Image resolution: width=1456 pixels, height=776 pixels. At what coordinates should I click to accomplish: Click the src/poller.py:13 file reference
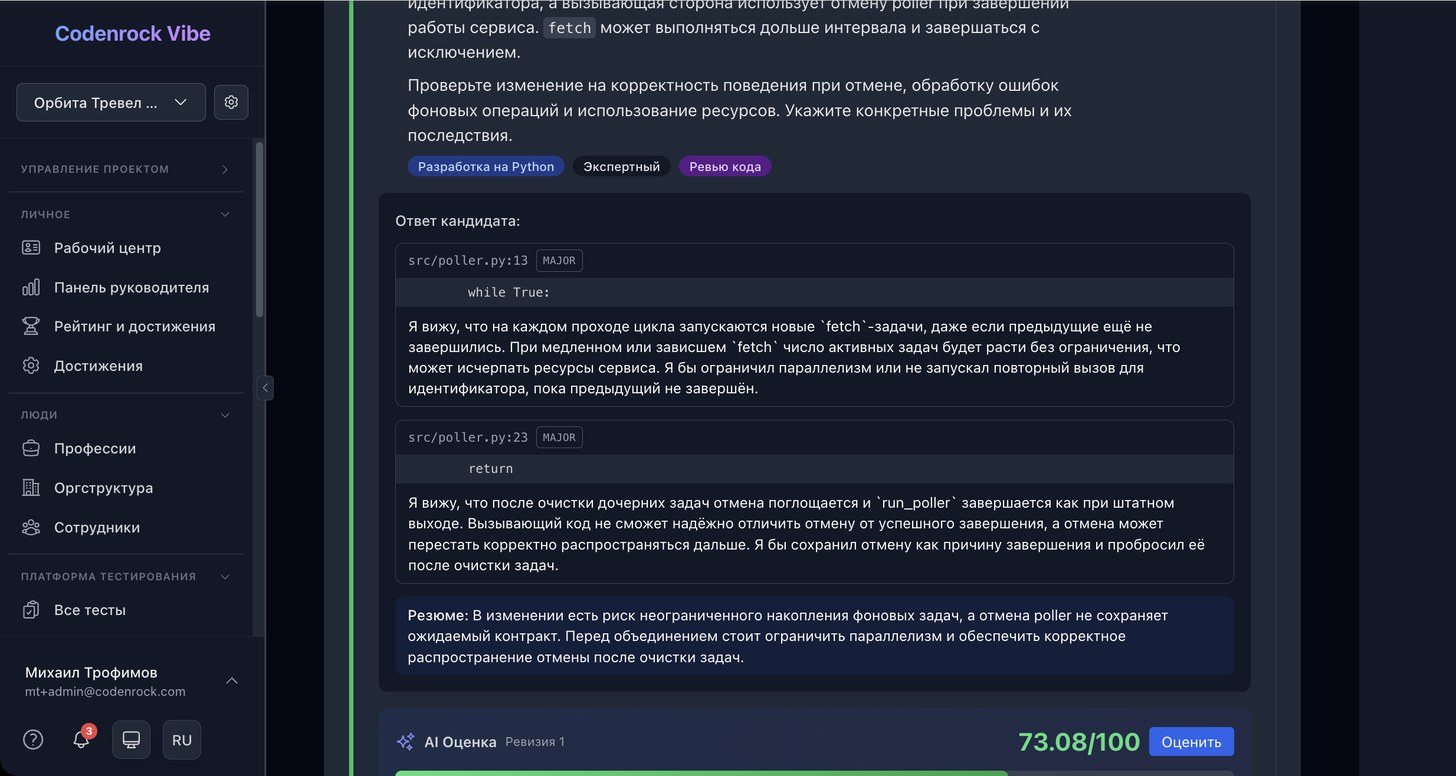[468, 261]
